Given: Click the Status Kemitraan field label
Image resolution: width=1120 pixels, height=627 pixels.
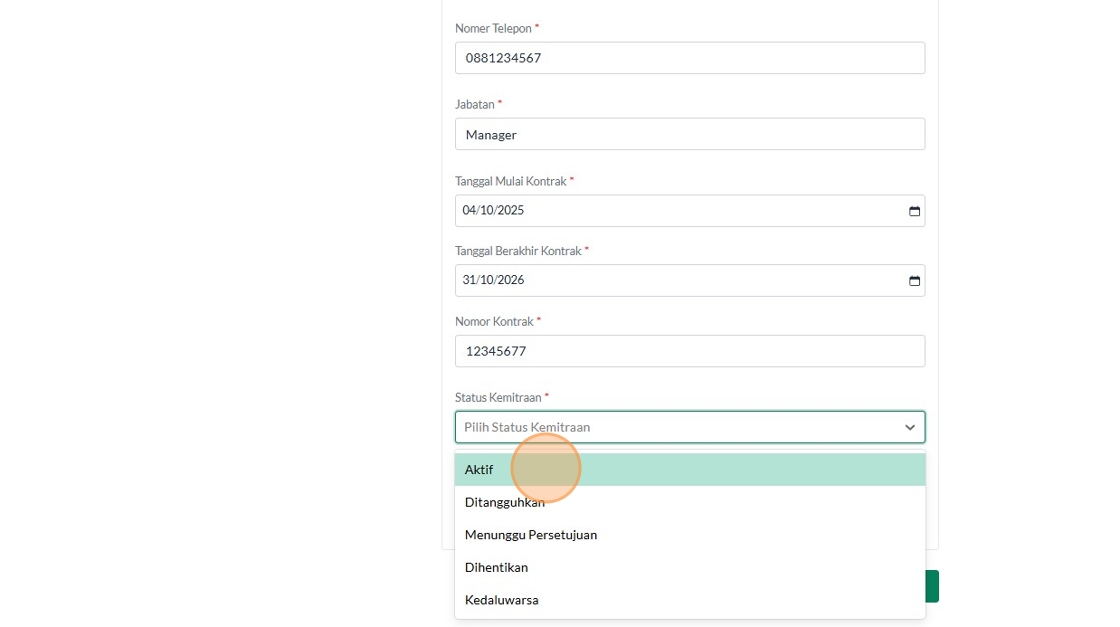Looking at the screenshot, I should point(498,398).
